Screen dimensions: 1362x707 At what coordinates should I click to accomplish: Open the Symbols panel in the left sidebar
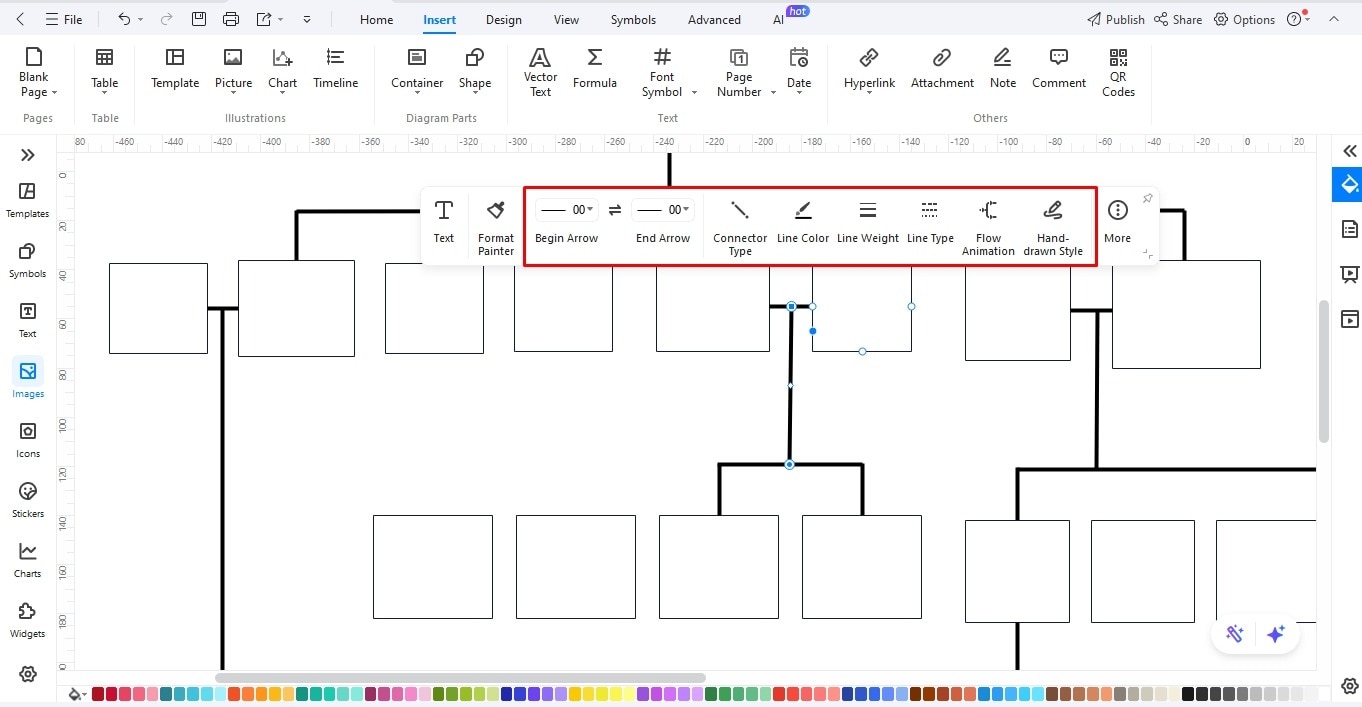point(27,259)
